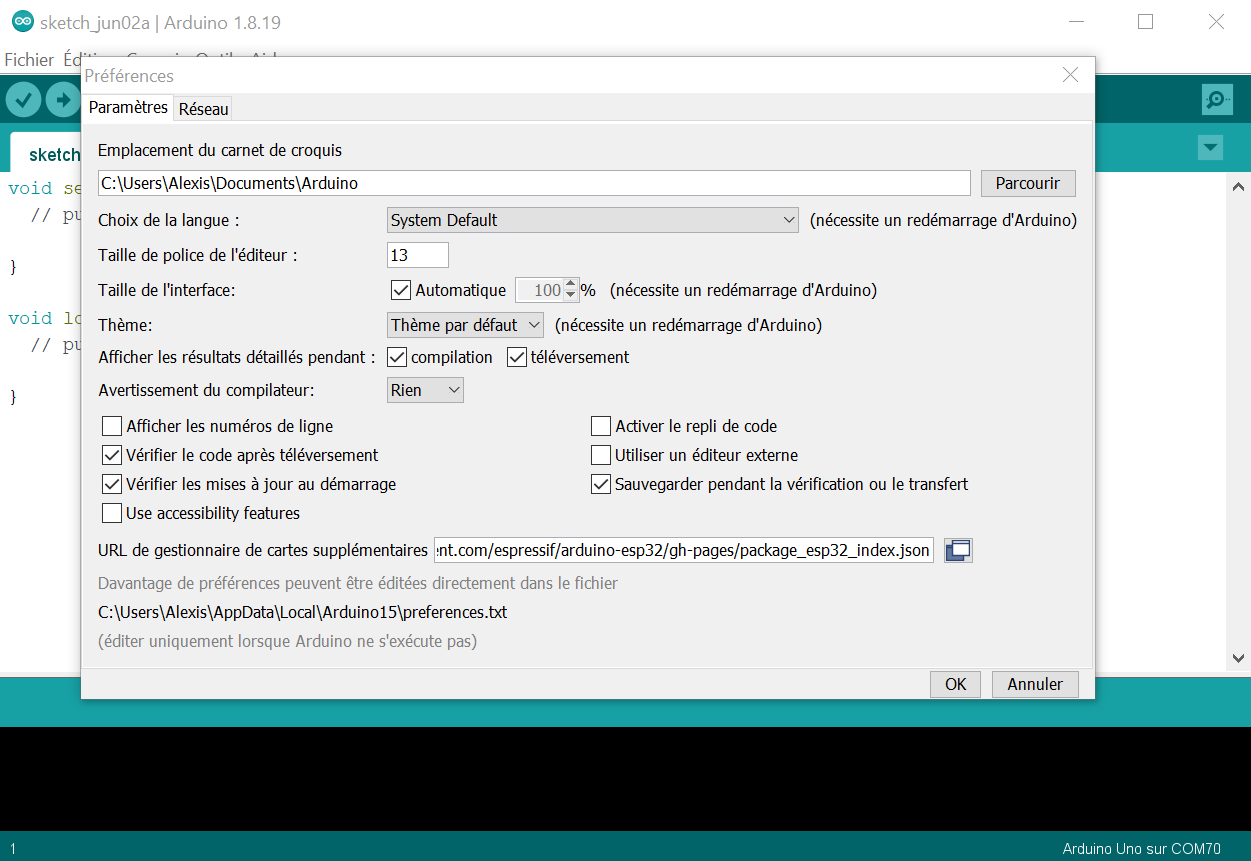The image size is (1251, 861).
Task: Click the label Emplacement du carnet de croquis
Action: pyautogui.click(x=220, y=150)
